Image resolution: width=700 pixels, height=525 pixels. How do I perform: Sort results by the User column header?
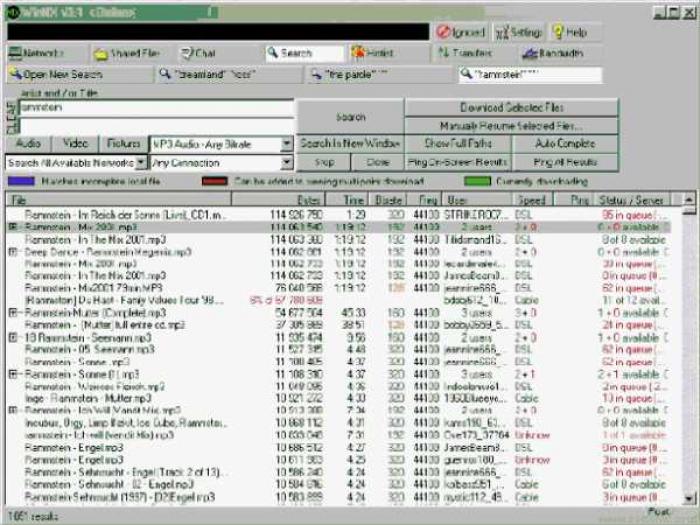477,200
